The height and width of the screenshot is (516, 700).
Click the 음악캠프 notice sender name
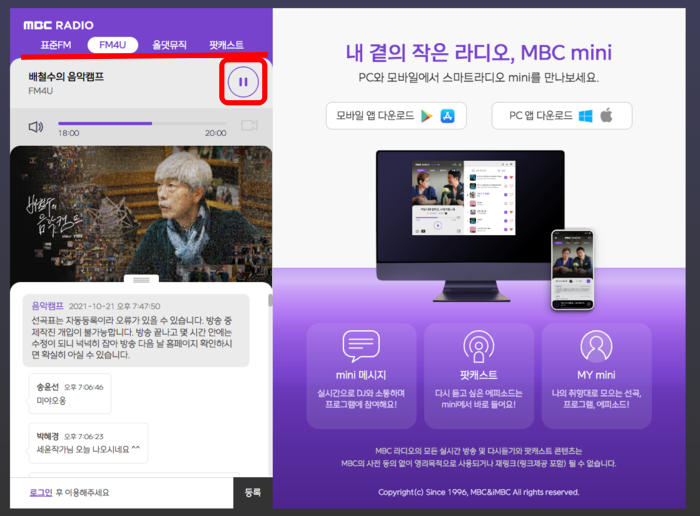[47, 306]
